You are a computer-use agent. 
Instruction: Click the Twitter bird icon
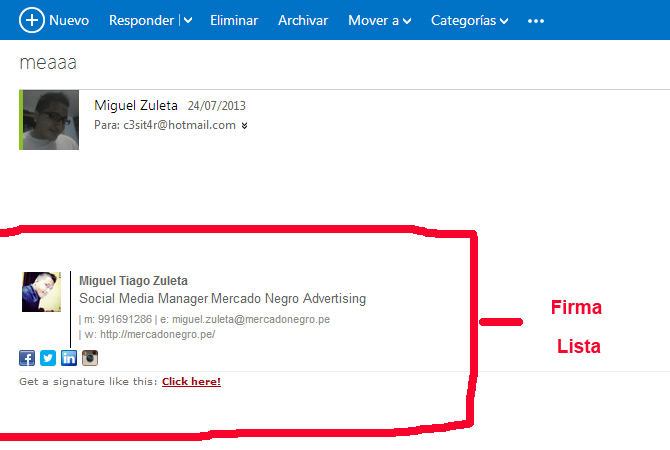click(x=48, y=359)
